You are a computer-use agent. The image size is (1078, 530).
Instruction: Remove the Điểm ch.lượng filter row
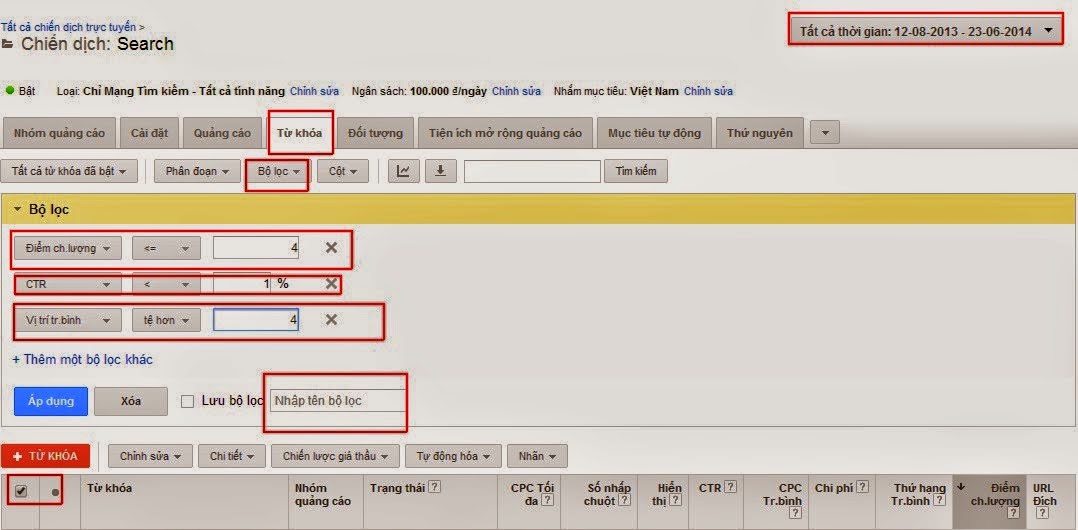[x=331, y=247]
